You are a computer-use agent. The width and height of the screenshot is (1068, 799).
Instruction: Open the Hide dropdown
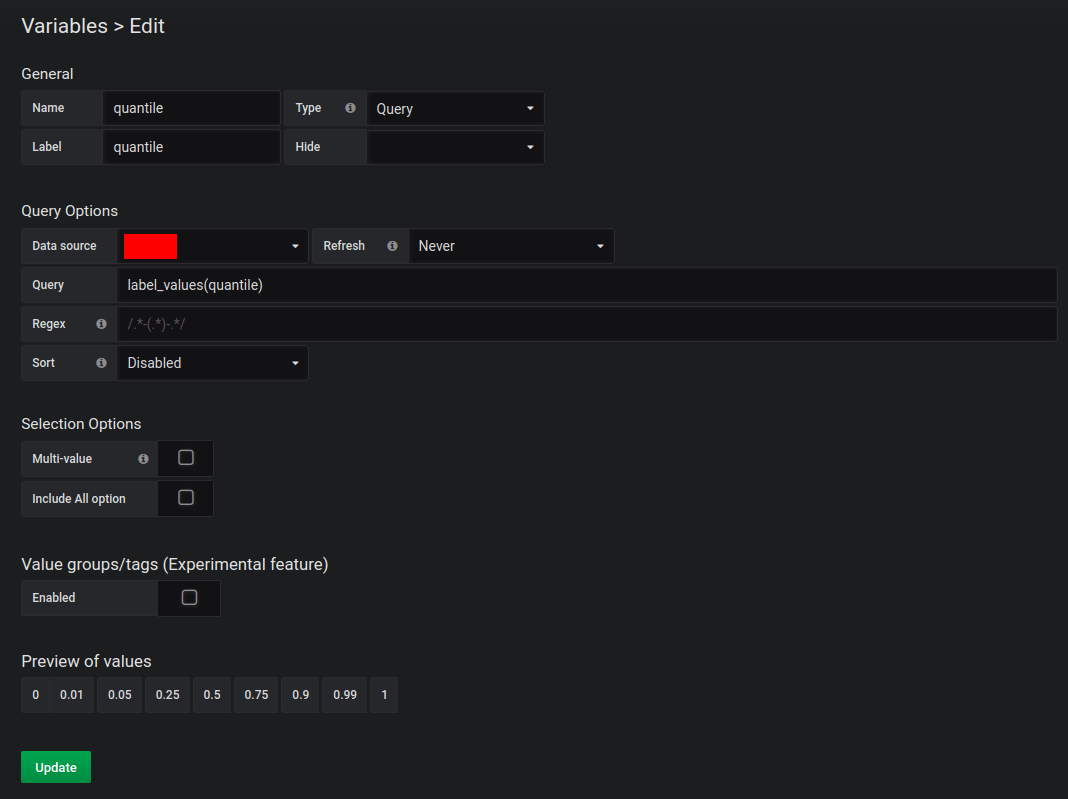[455, 147]
